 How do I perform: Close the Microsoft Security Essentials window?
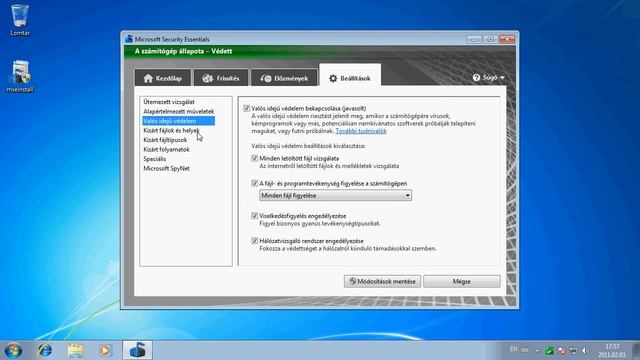[x=507, y=39]
